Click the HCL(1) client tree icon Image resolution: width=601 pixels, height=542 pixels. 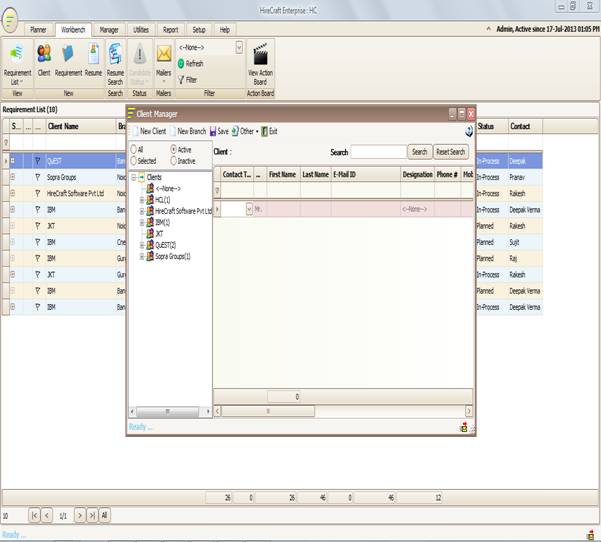coord(150,200)
